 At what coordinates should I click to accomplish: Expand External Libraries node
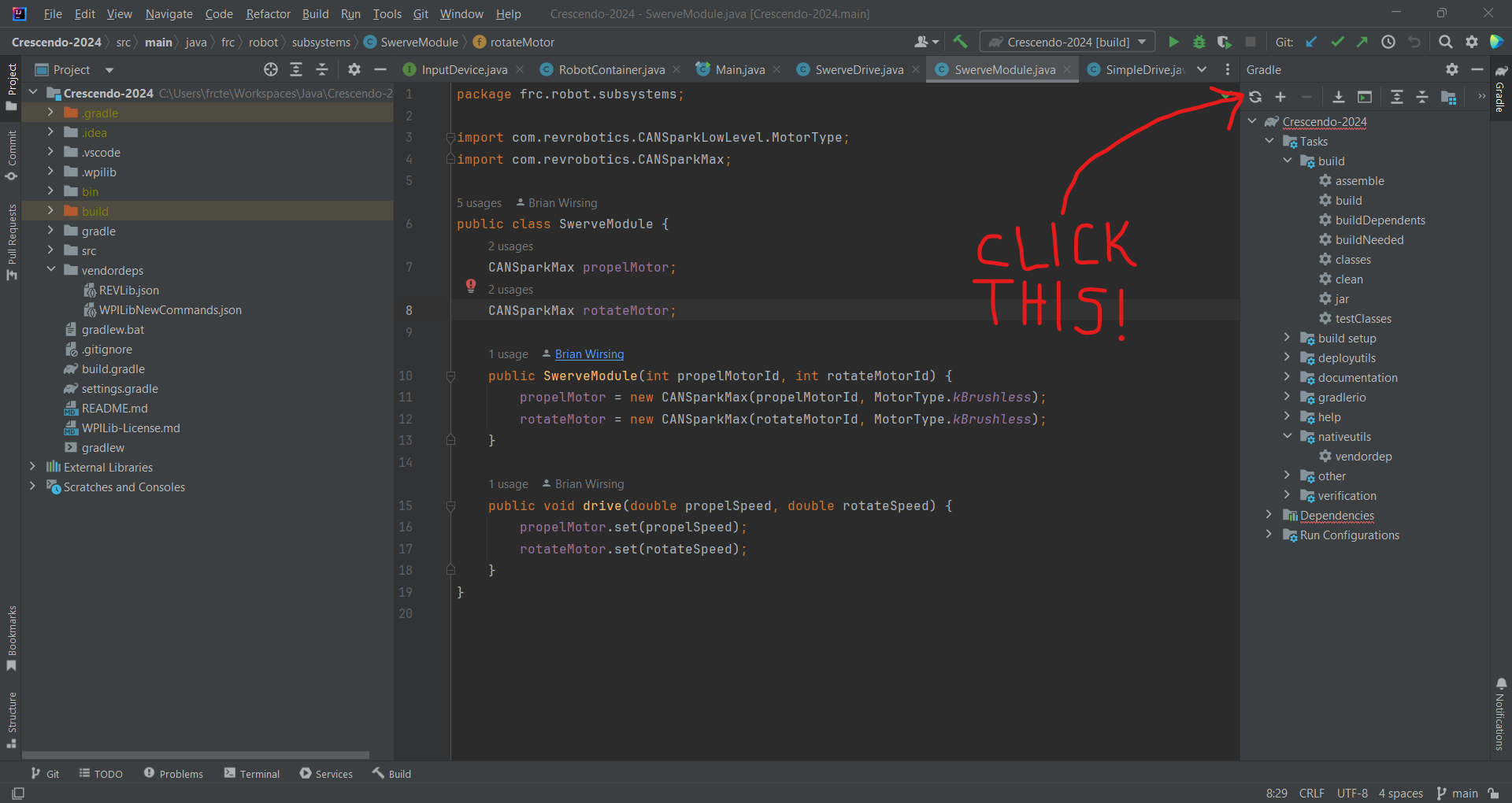click(32, 467)
